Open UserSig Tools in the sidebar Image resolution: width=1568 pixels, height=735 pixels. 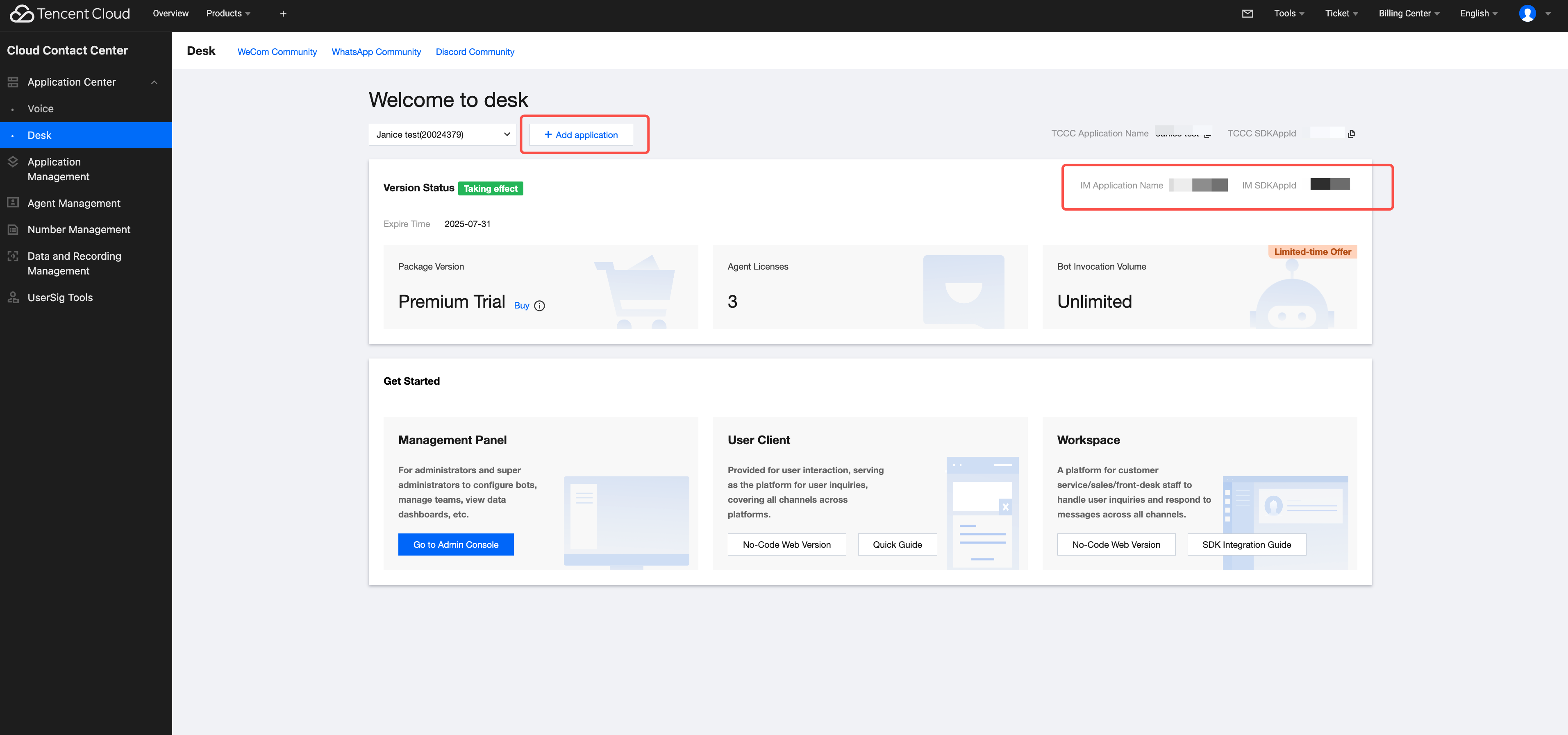point(60,297)
